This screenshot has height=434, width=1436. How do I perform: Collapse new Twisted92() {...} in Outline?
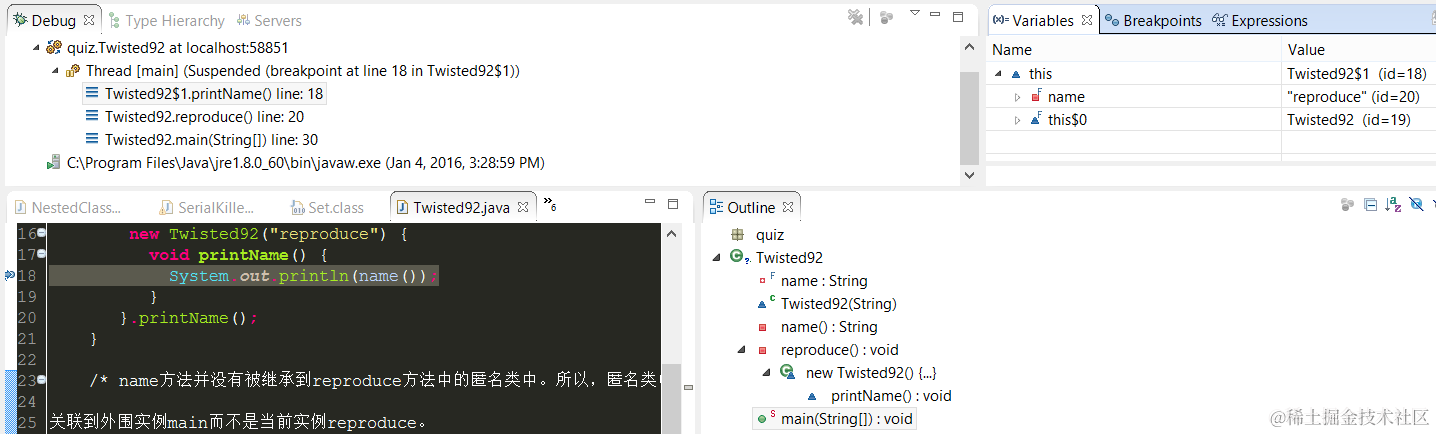766,373
